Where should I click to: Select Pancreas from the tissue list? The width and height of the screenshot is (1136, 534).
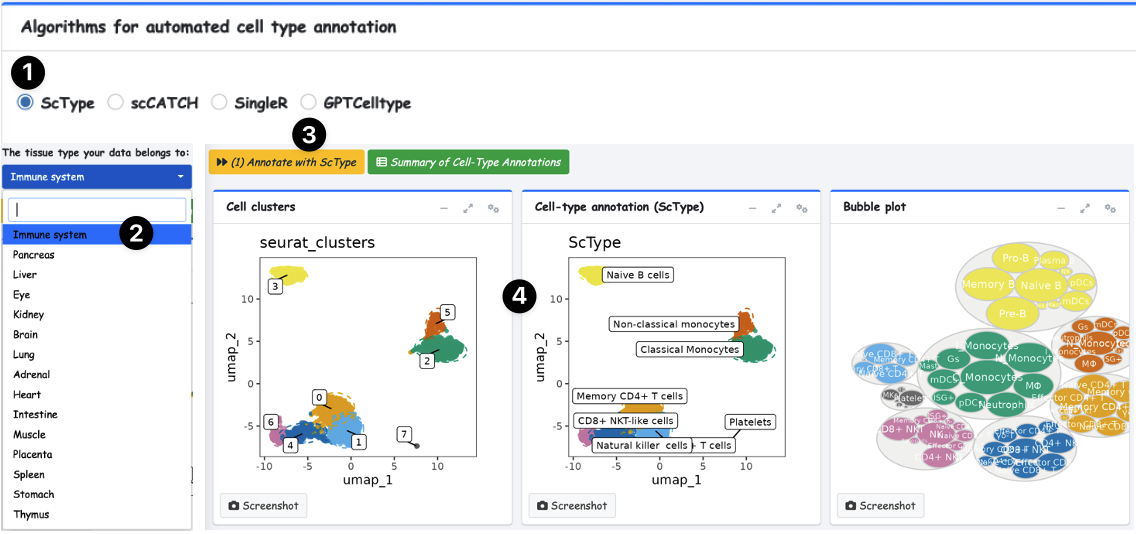pyautogui.click(x=34, y=255)
